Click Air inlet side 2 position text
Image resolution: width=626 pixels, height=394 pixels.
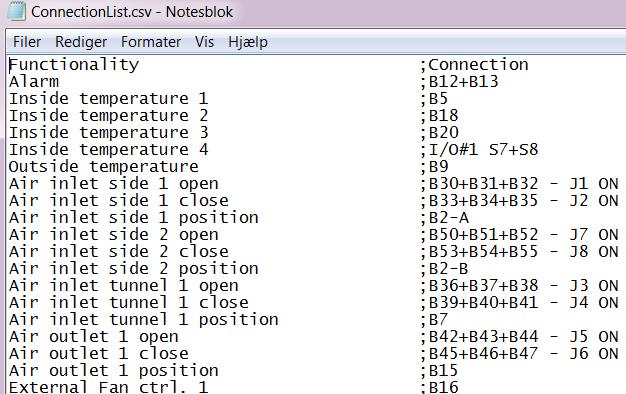point(134,269)
